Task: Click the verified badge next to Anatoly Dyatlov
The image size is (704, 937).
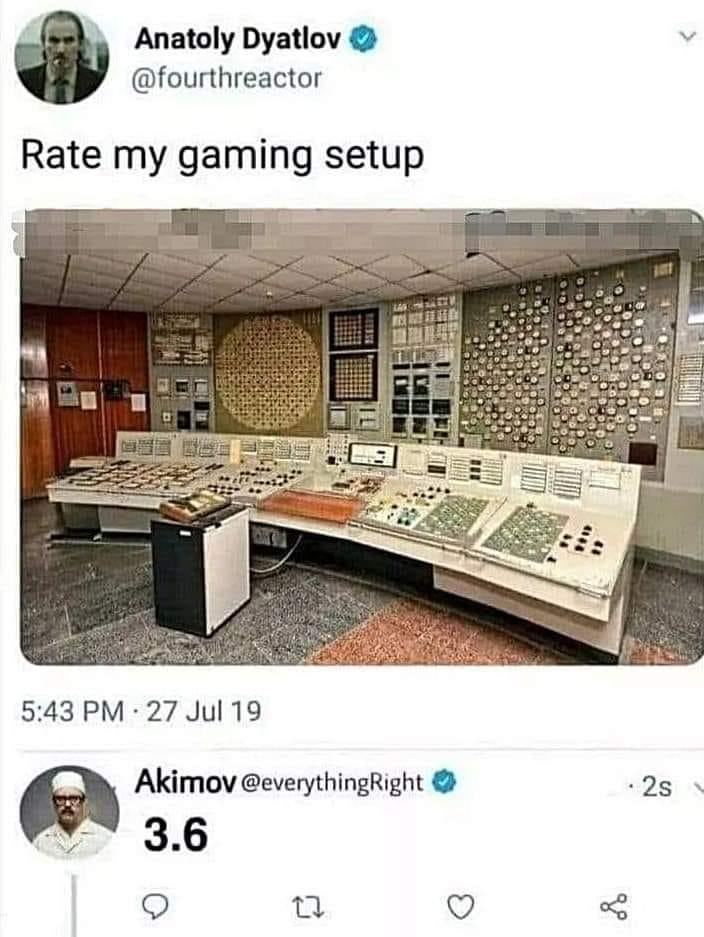Action: tap(363, 39)
